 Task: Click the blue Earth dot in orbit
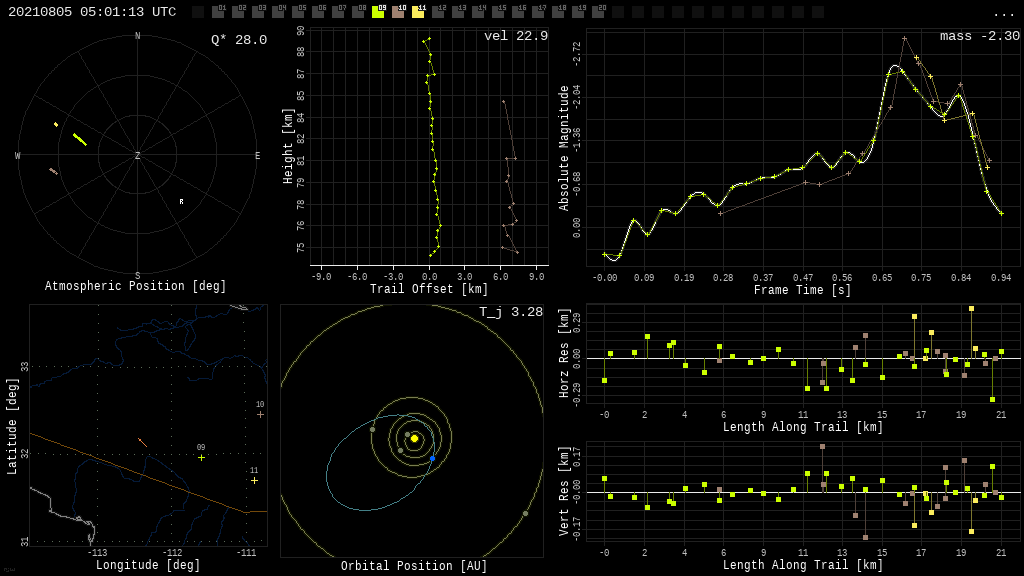(432, 458)
